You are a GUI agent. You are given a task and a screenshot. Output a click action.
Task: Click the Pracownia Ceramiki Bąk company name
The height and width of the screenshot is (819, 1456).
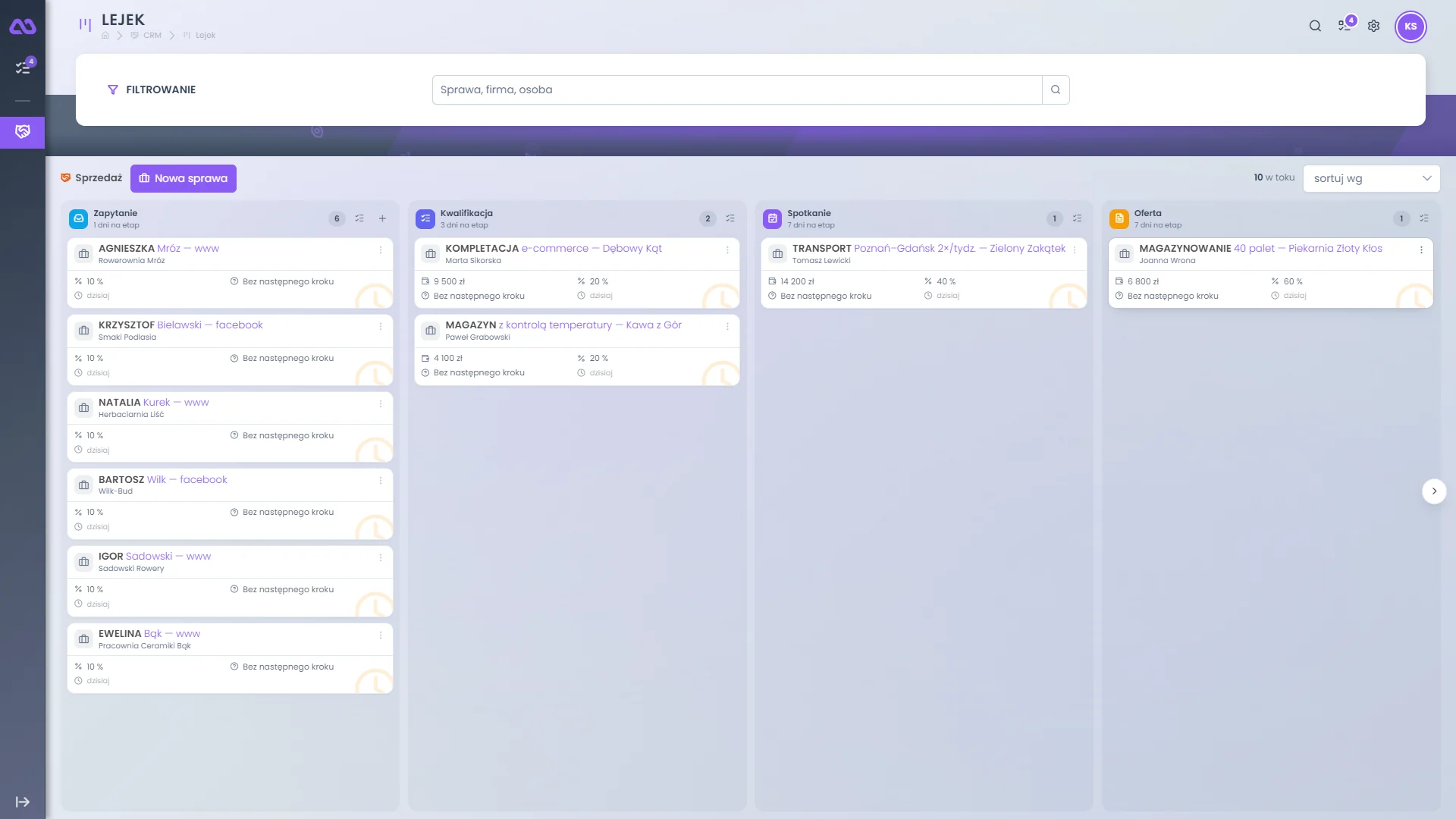coord(145,646)
